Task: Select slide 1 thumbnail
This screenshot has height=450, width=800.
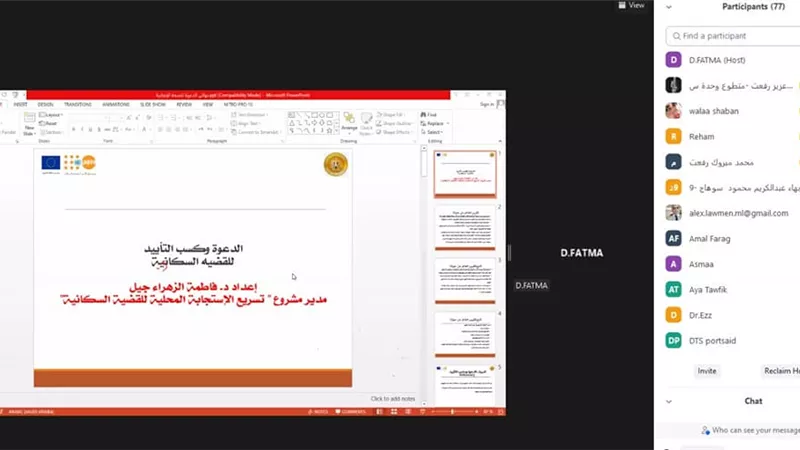Action: (x=465, y=173)
